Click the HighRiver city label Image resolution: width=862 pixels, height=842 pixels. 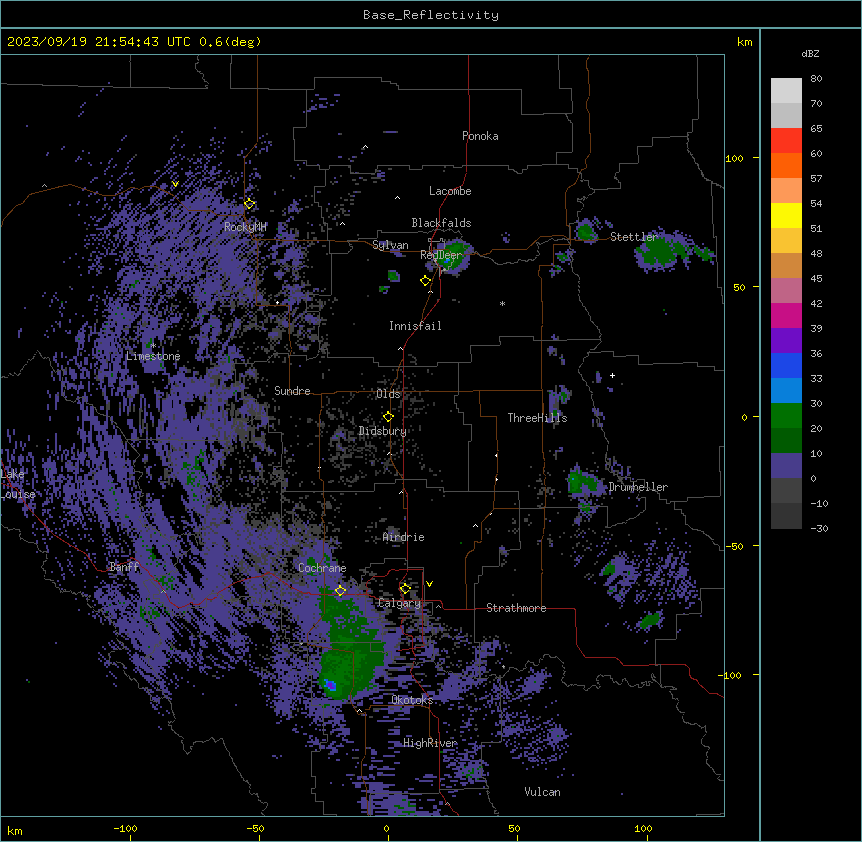[x=430, y=743]
